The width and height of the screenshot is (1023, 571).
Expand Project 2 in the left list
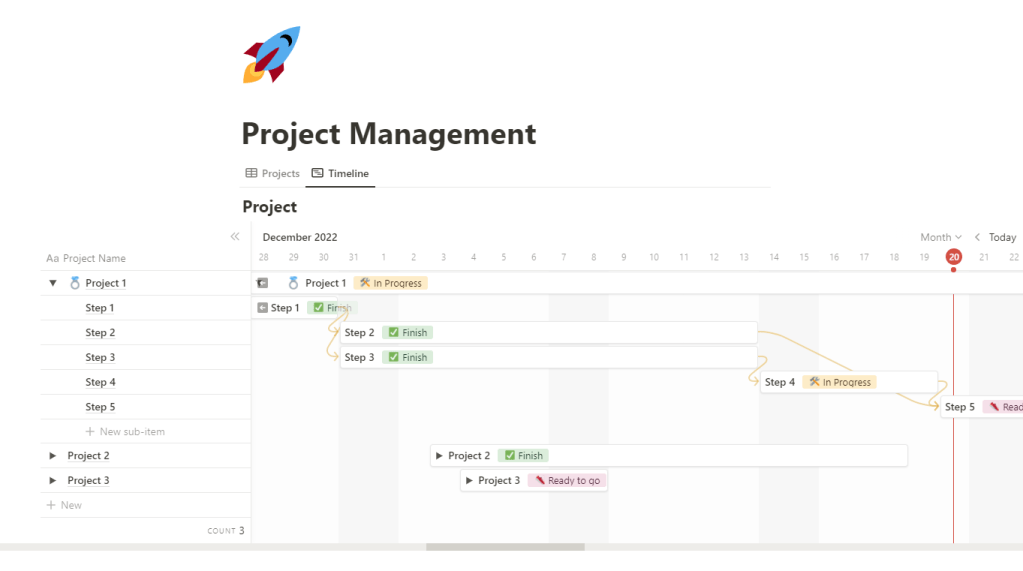coord(53,456)
